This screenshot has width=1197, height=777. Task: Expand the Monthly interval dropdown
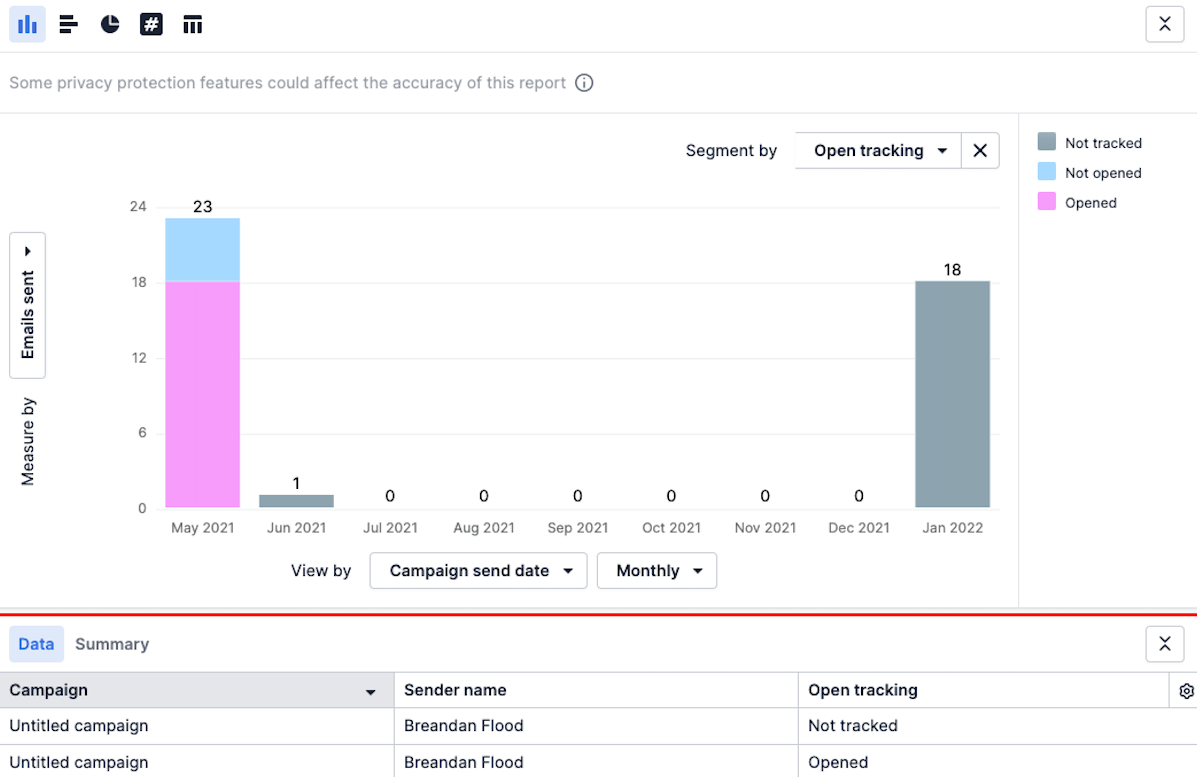click(x=657, y=571)
